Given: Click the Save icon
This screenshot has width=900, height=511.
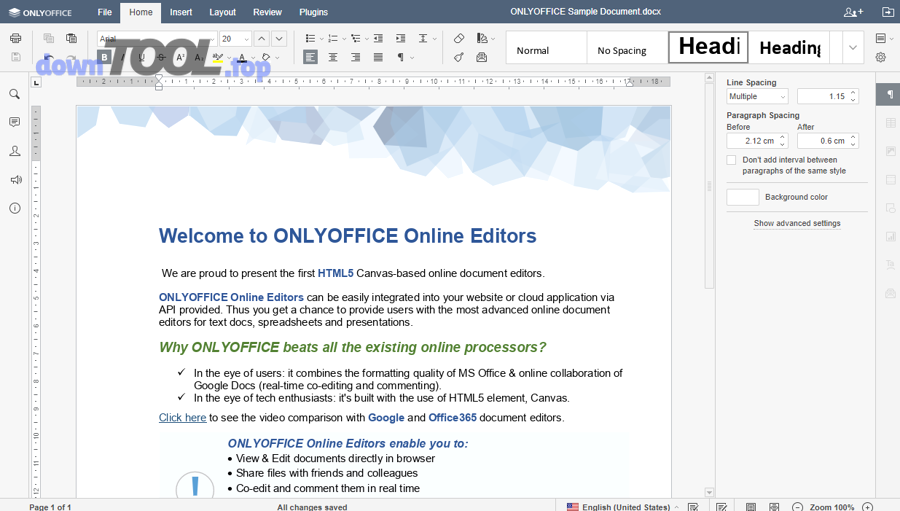Looking at the screenshot, I should [15, 57].
